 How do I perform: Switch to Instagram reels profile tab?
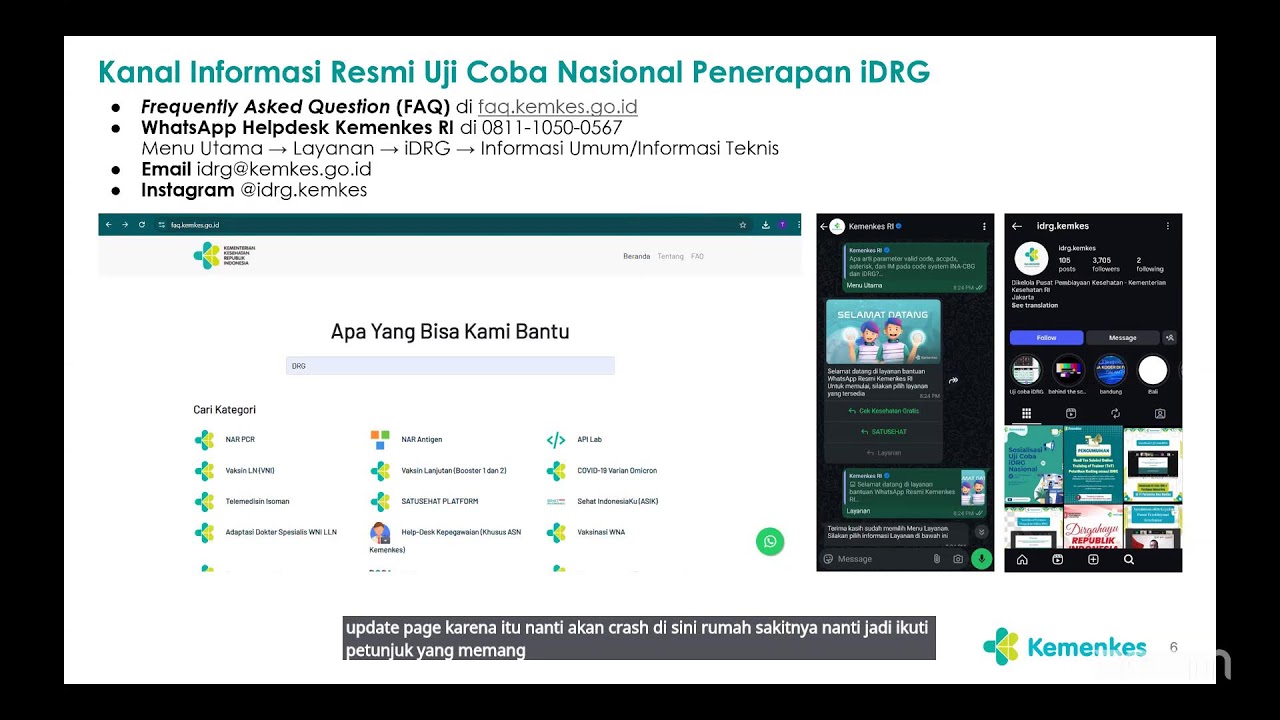(x=1071, y=413)
